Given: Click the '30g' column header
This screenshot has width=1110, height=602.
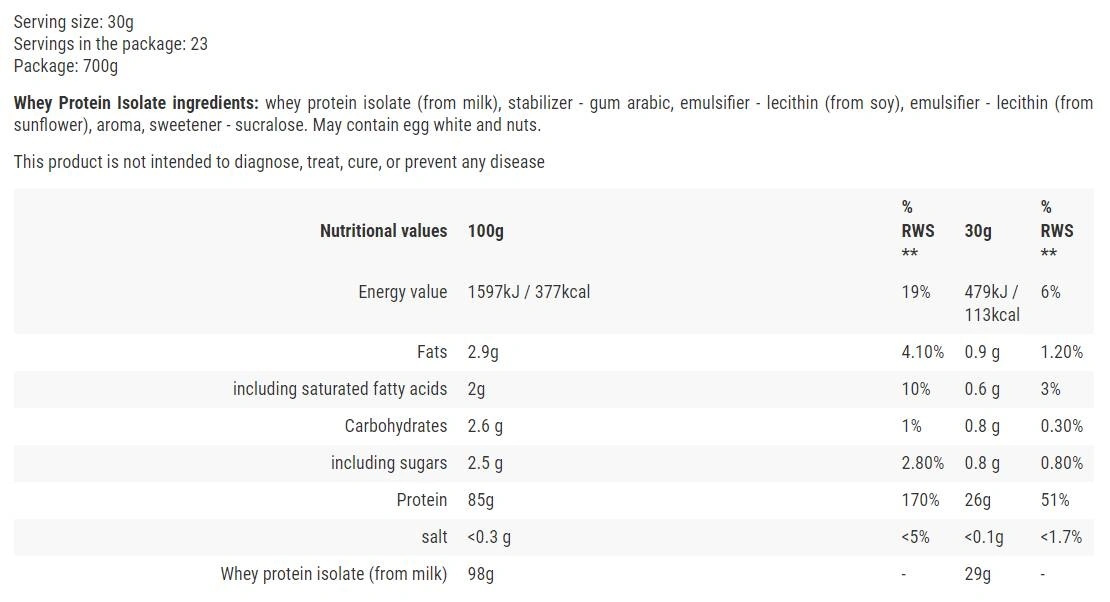Looking at the screenshot, I should click(x=978, y=231).
